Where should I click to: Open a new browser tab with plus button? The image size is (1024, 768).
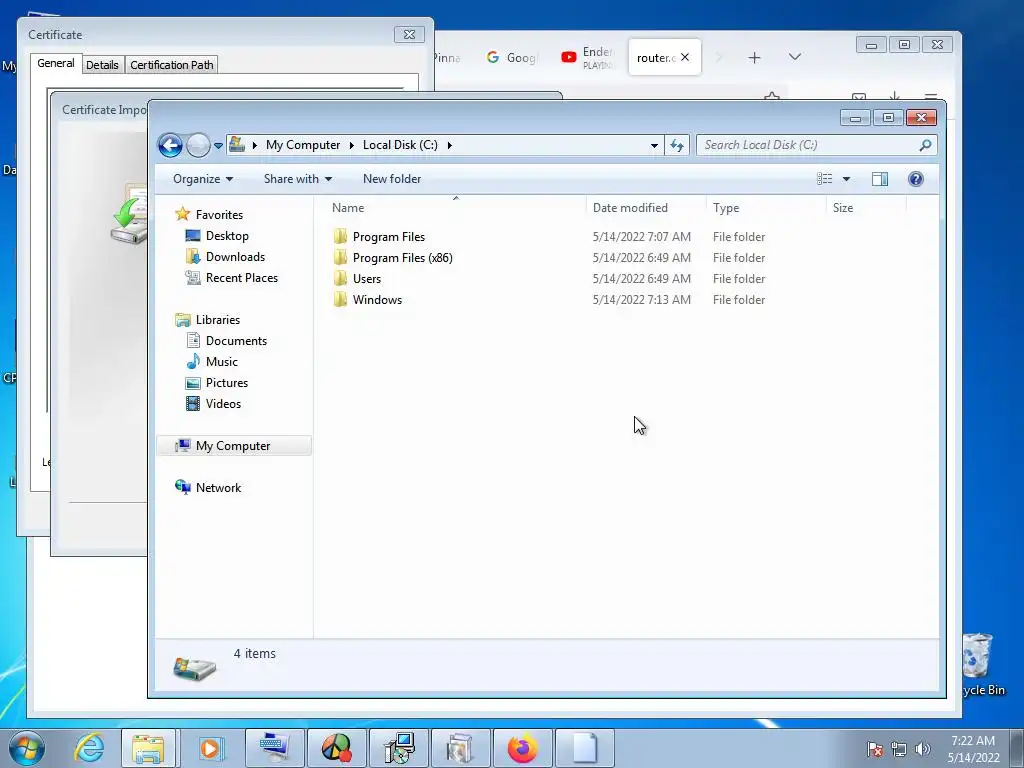pos(754,57)
